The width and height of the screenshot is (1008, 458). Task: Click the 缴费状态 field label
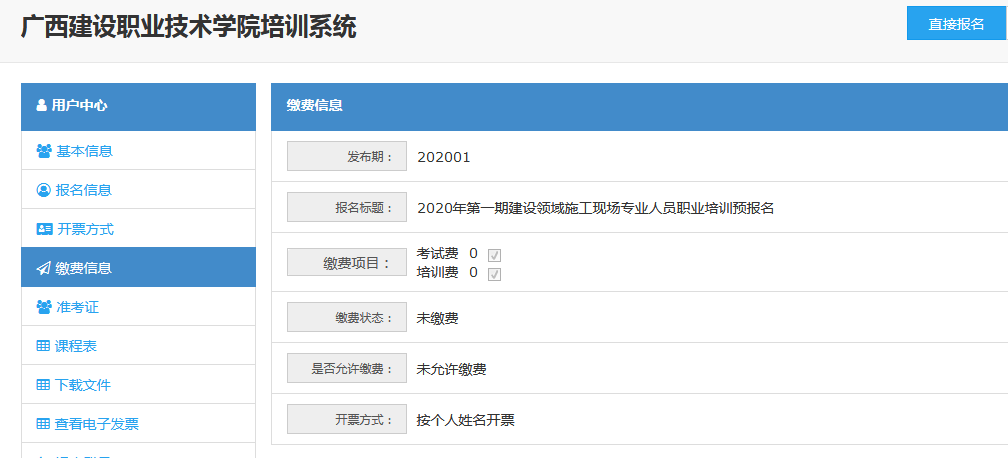347,317
